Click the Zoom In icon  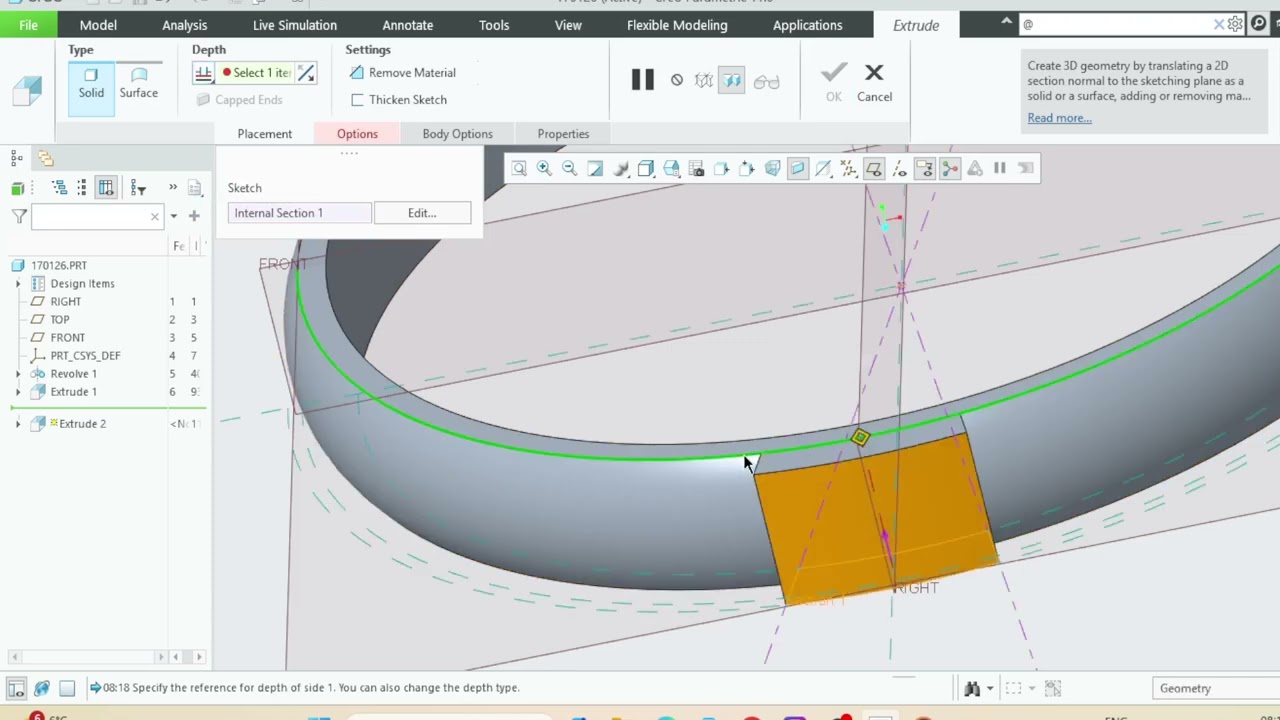(x=544, y=169)
